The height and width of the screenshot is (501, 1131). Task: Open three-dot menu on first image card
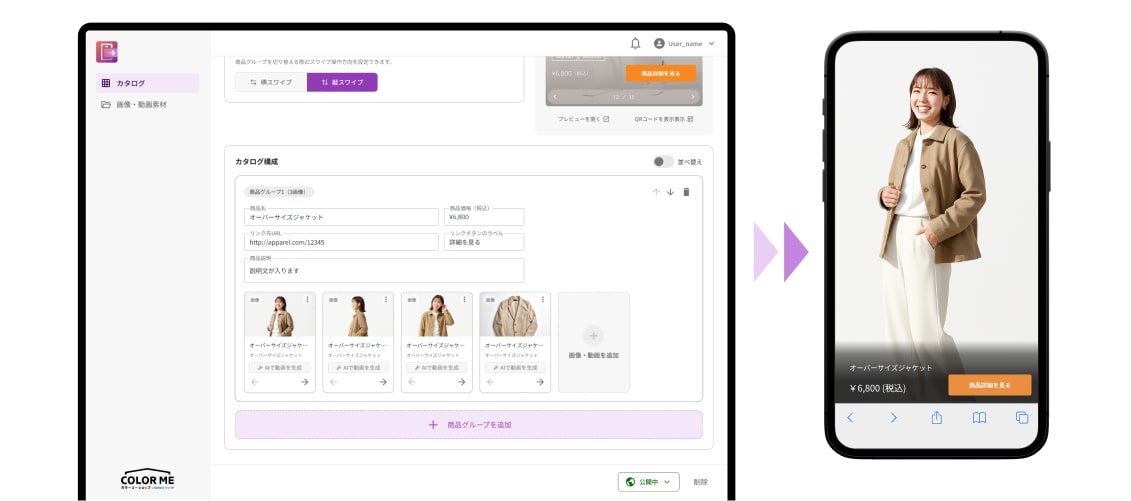pos(307,299)
